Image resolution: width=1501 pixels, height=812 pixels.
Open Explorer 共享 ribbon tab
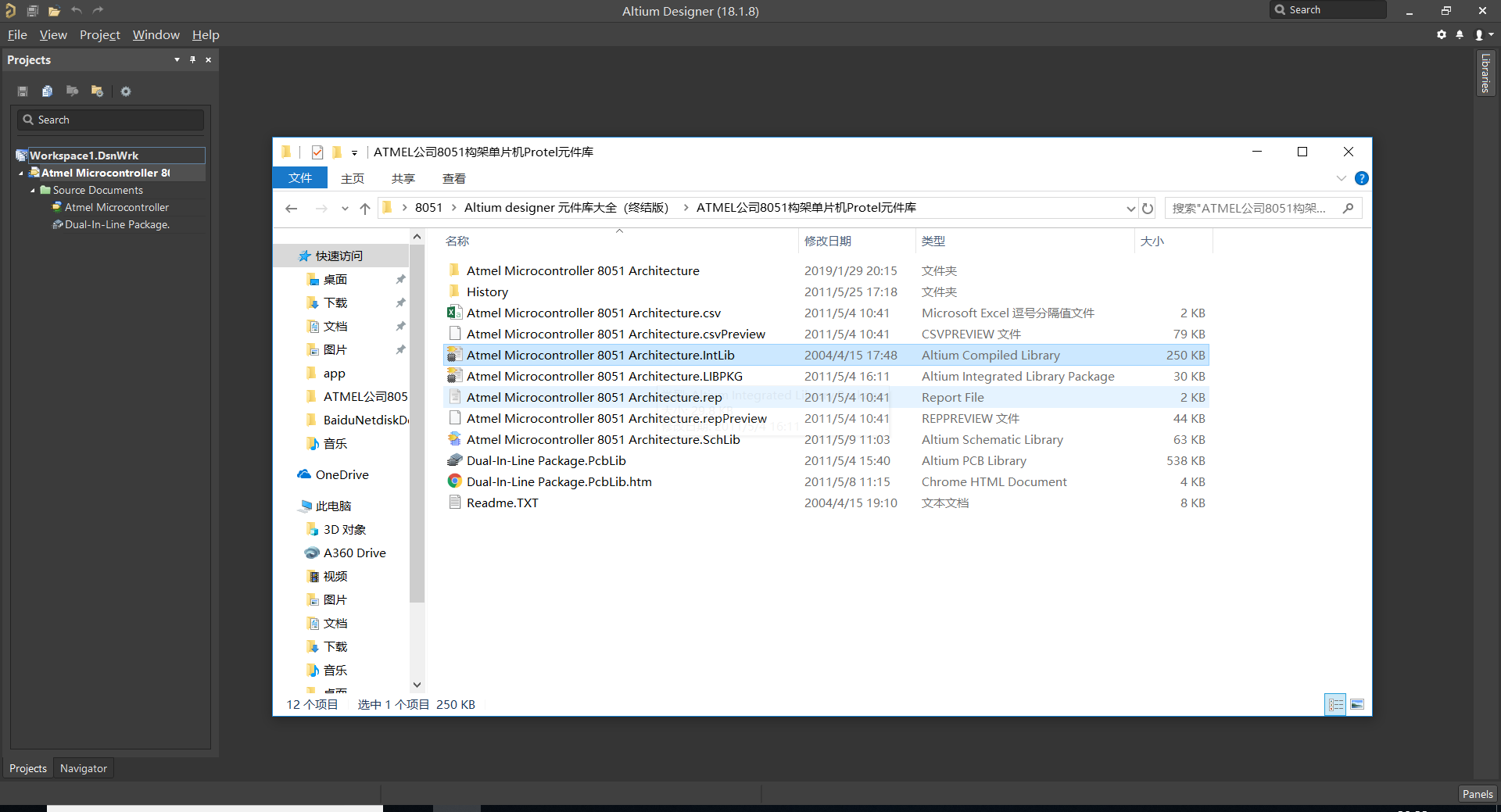click(403, 178)
